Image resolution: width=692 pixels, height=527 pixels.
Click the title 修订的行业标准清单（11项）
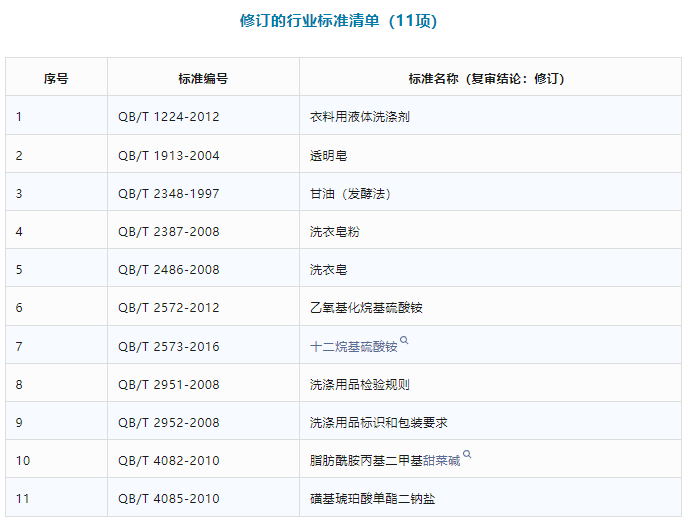click(x=338, y=21)
